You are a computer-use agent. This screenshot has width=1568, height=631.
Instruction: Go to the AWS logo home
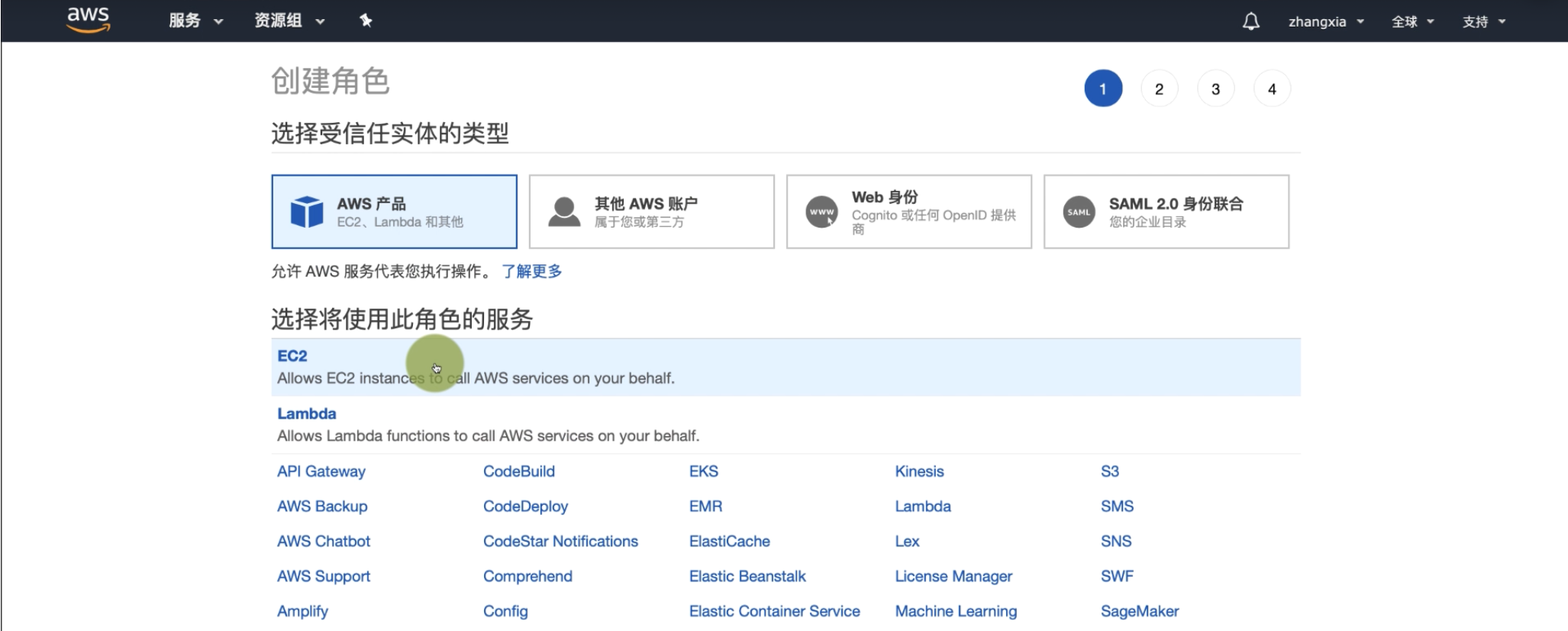tap(89, 20)
